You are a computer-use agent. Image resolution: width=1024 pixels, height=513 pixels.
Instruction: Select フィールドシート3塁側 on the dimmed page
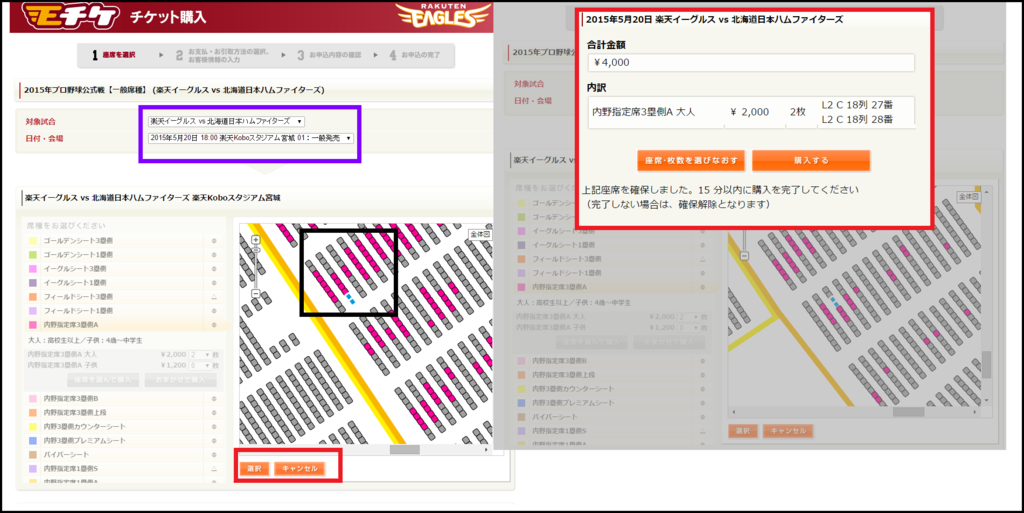[613, 259]
